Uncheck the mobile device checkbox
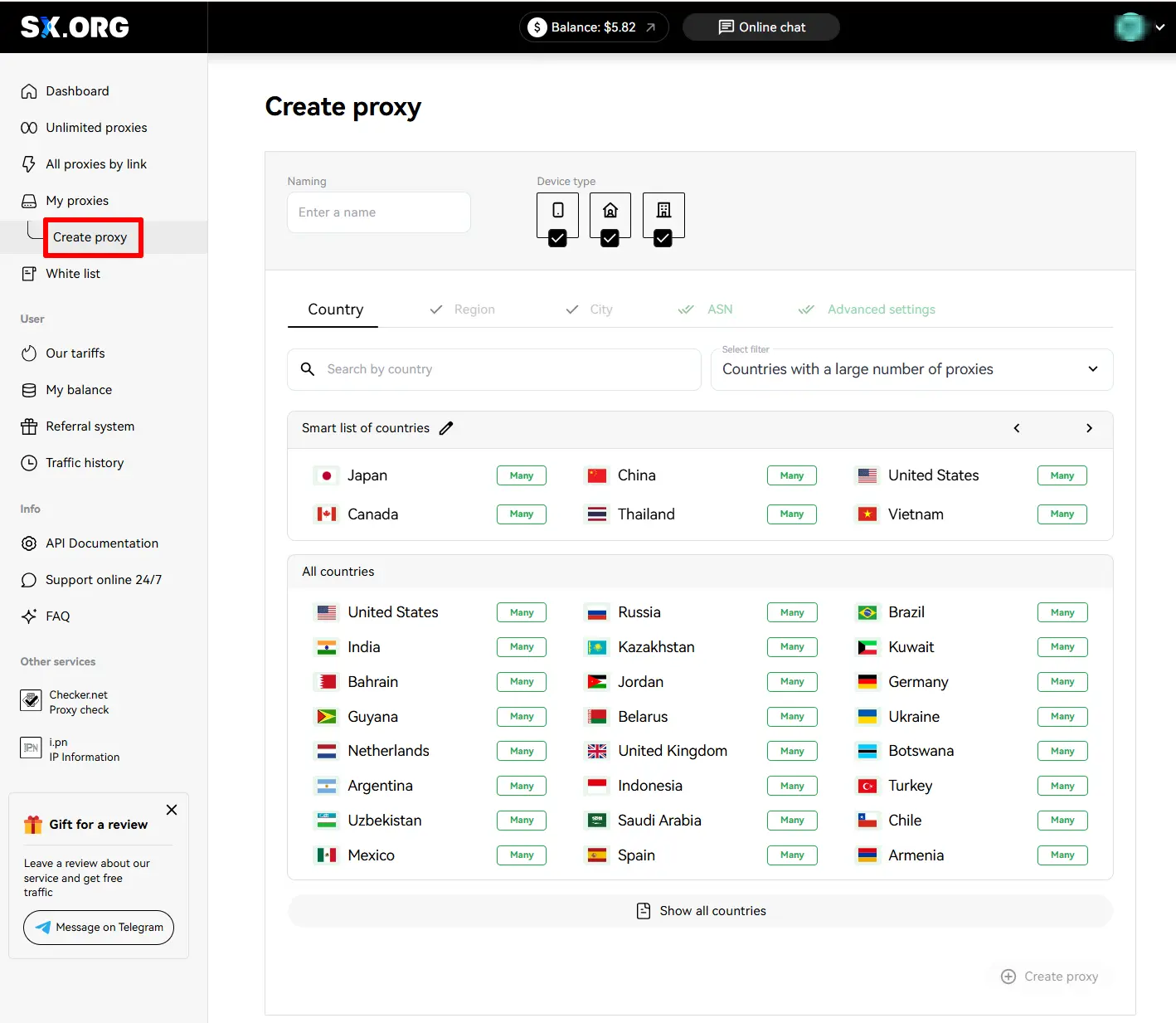The height and width of the screenshot is (1023, 1176). point(557,239)
